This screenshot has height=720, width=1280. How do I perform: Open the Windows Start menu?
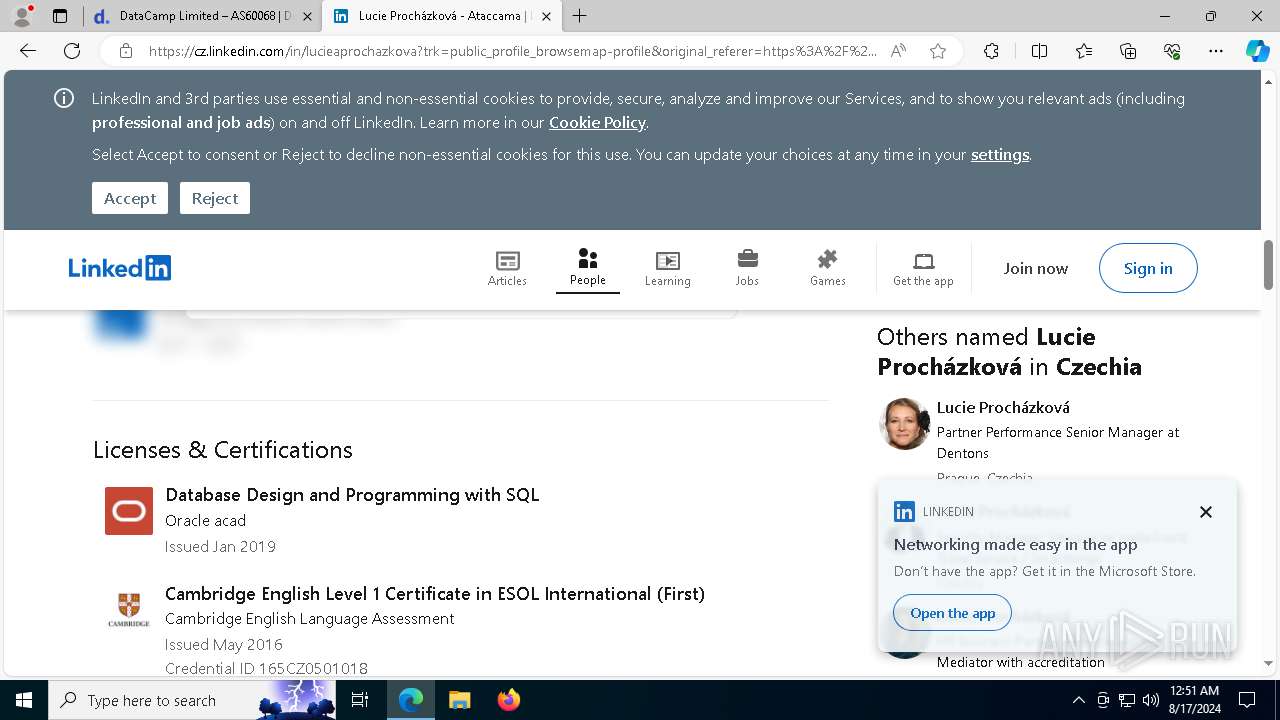(x=23, y=700)
